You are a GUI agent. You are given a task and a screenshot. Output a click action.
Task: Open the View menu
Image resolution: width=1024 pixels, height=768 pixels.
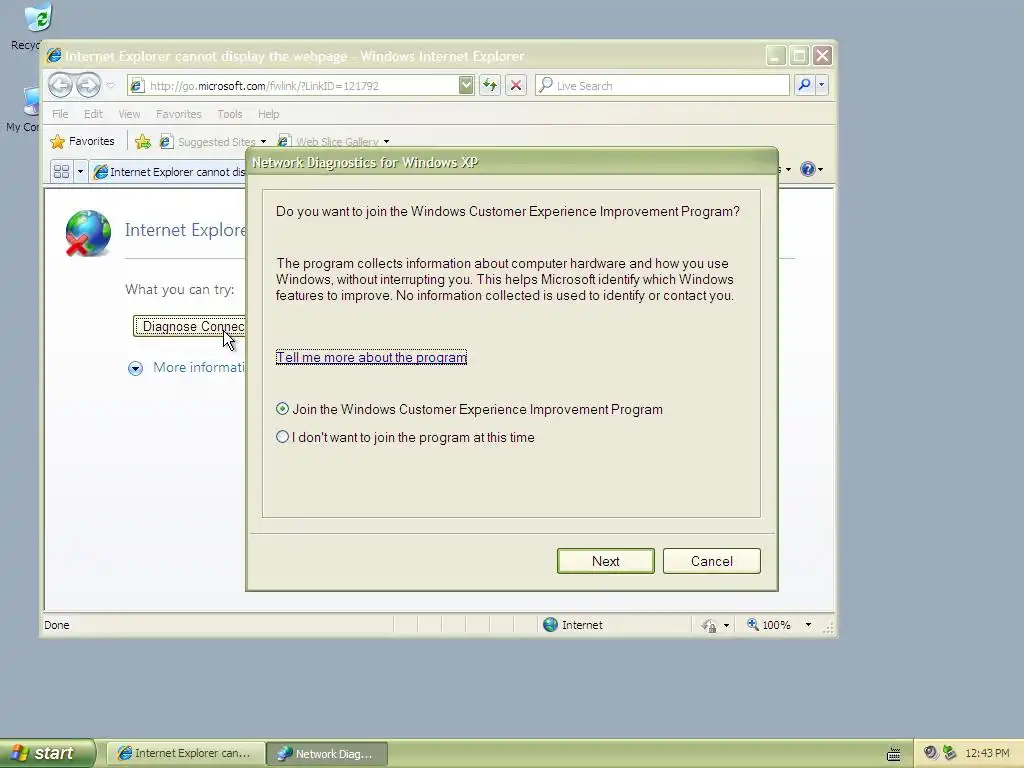(x=129, y=114)
